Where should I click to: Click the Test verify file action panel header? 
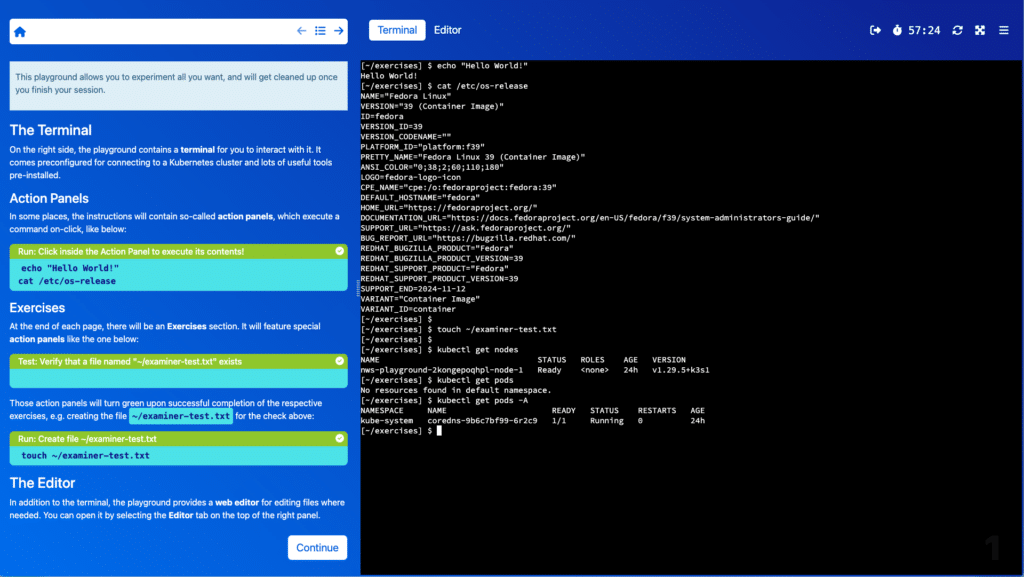[x=170, y=361]
